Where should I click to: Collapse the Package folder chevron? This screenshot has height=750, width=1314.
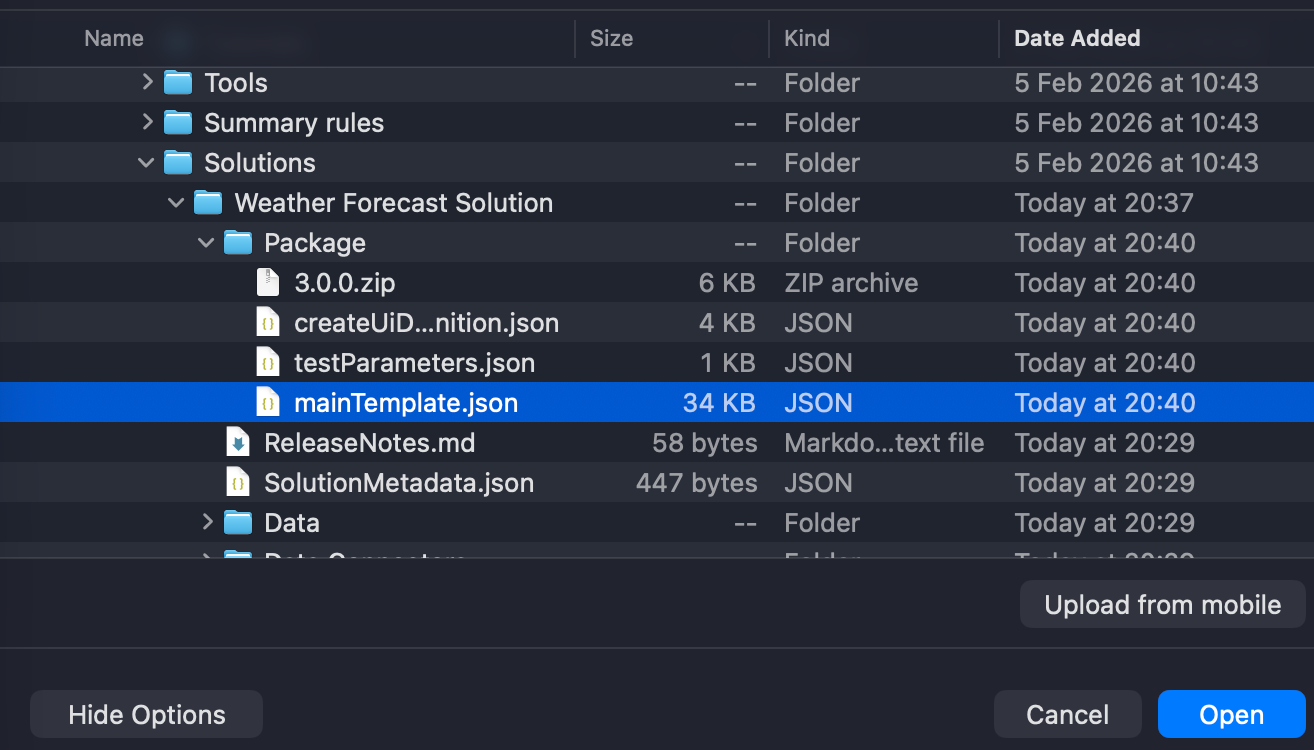click(x=207, y=243)
